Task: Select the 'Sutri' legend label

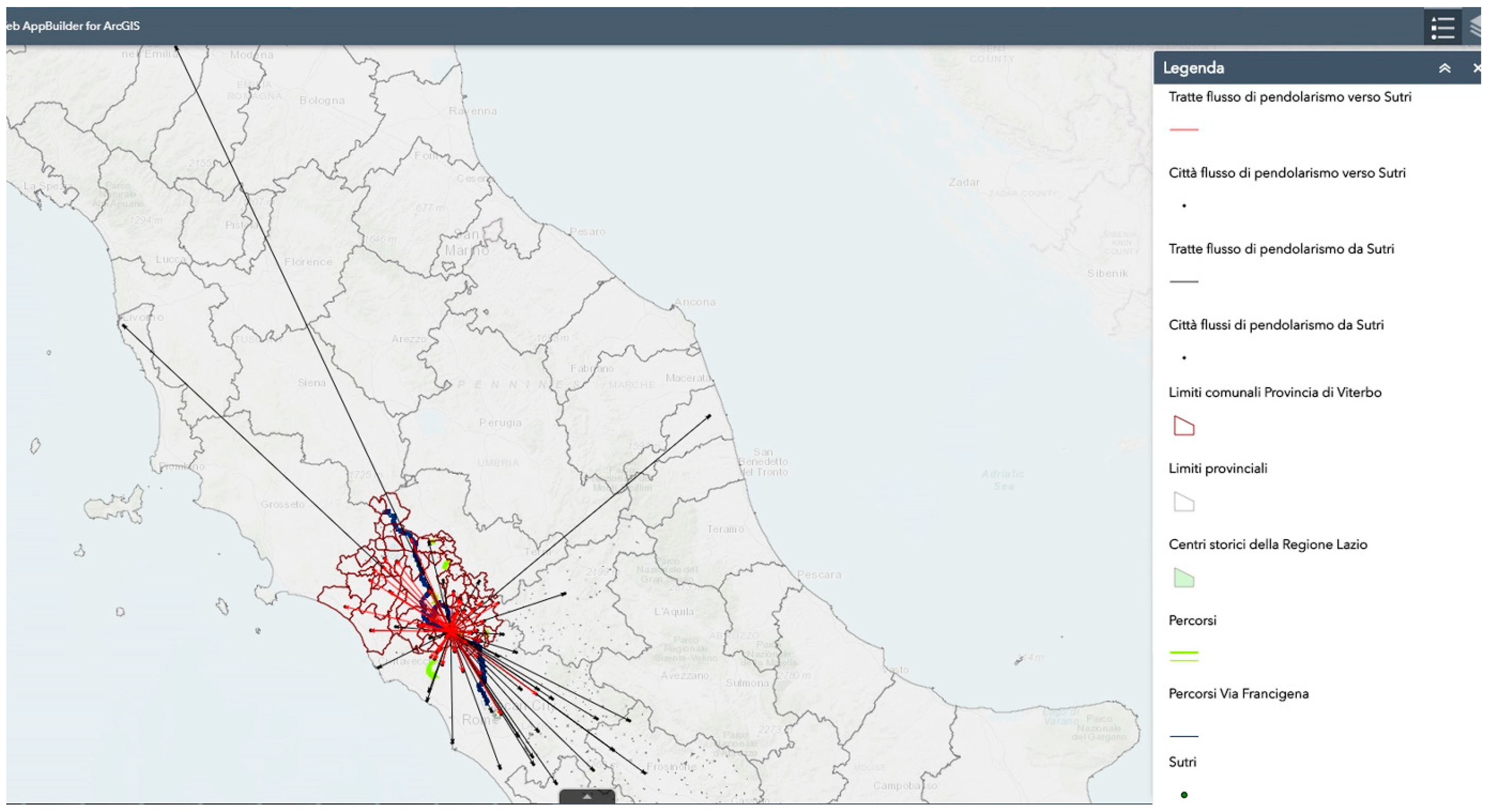Action: [x=1182, y=762]
